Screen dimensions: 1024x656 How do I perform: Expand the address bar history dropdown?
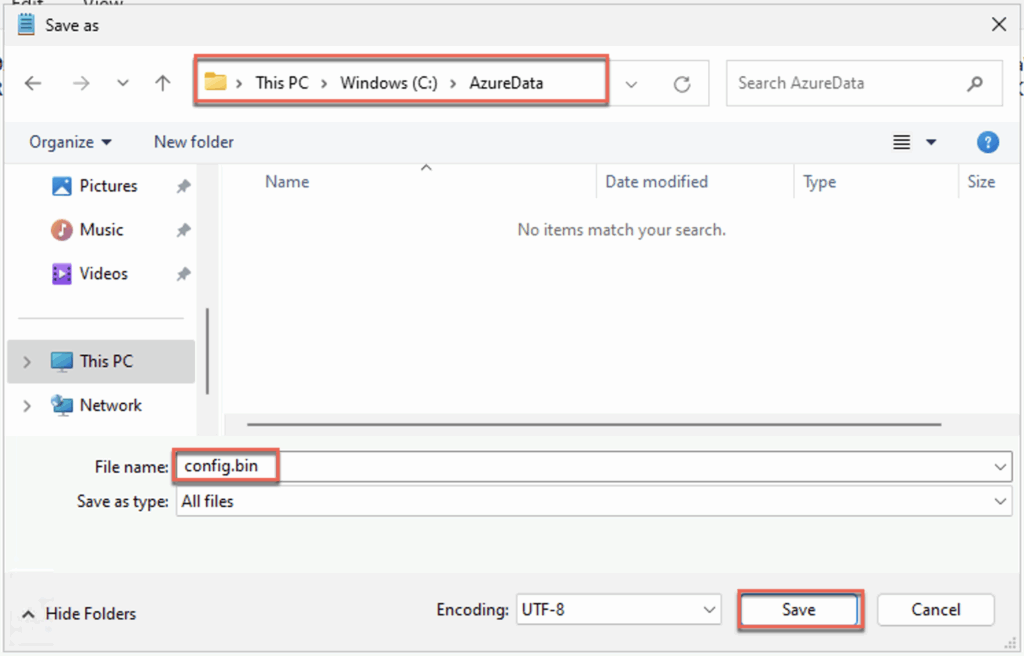pos(631,84)
